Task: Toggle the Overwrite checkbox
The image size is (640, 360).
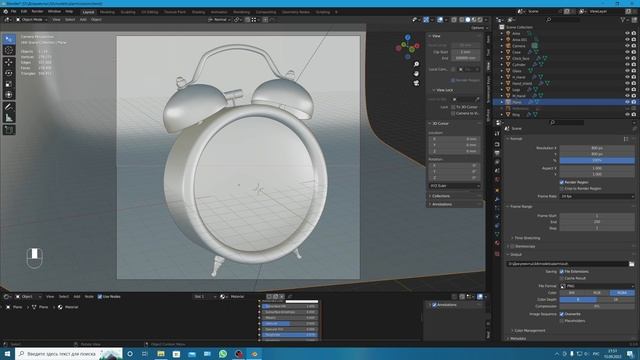Action: [x=562, y=314]
